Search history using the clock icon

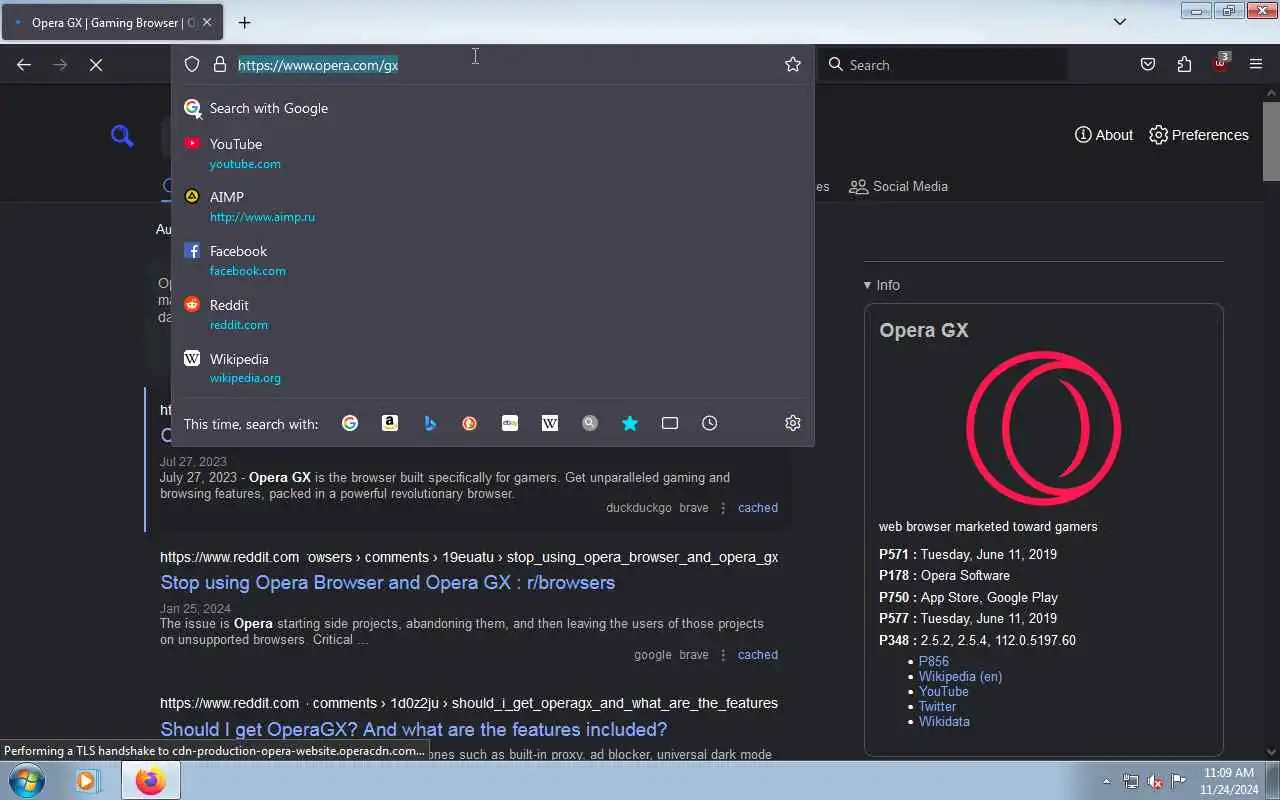pyautogui.click(x=710, y=423)
